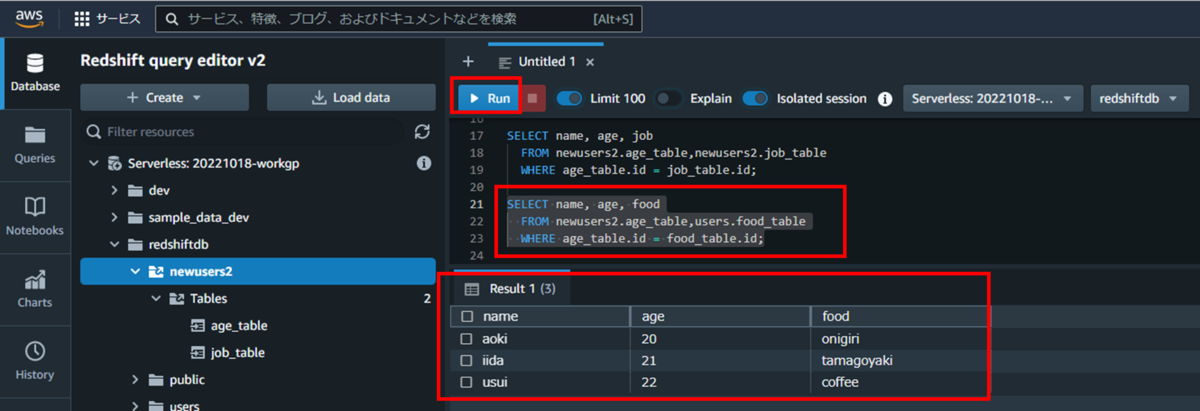
Task: Show Isolated session info
Action: point(884,98)
